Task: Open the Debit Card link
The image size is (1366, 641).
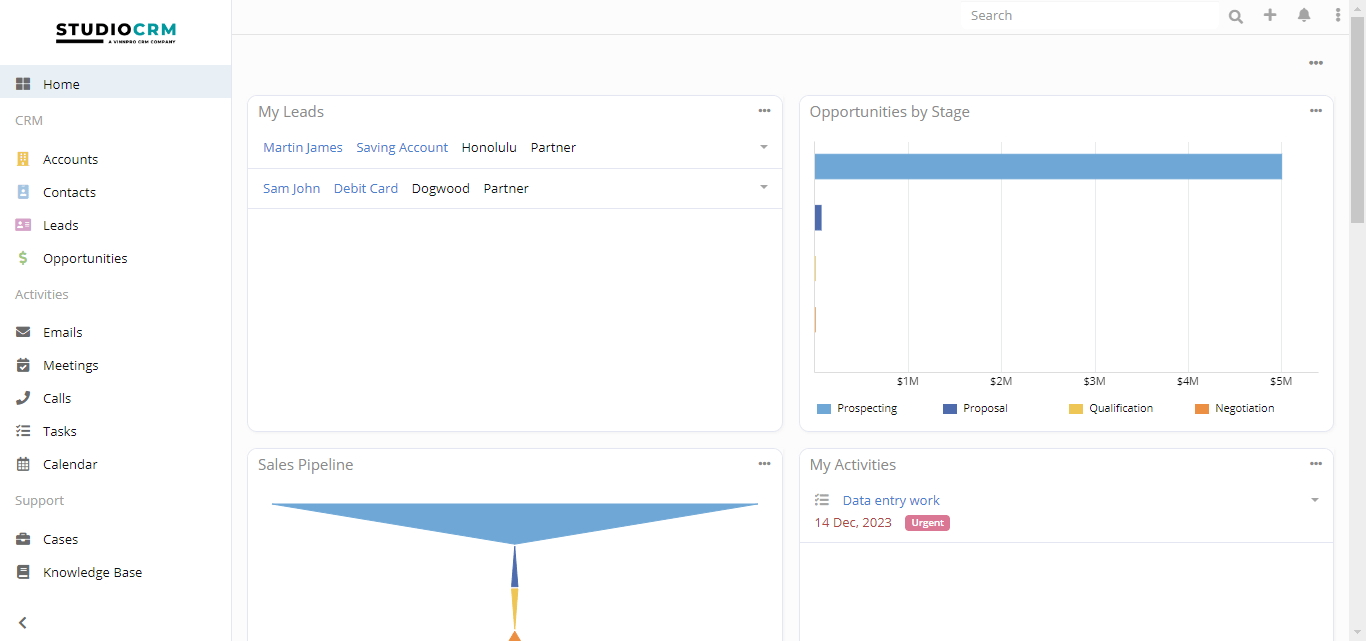Action: (366, 188)
